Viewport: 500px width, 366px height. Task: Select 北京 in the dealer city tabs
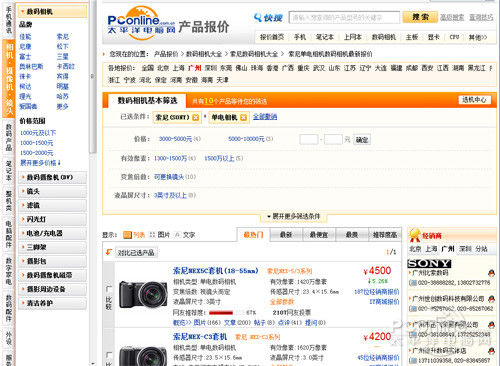(x=415, y=249)
